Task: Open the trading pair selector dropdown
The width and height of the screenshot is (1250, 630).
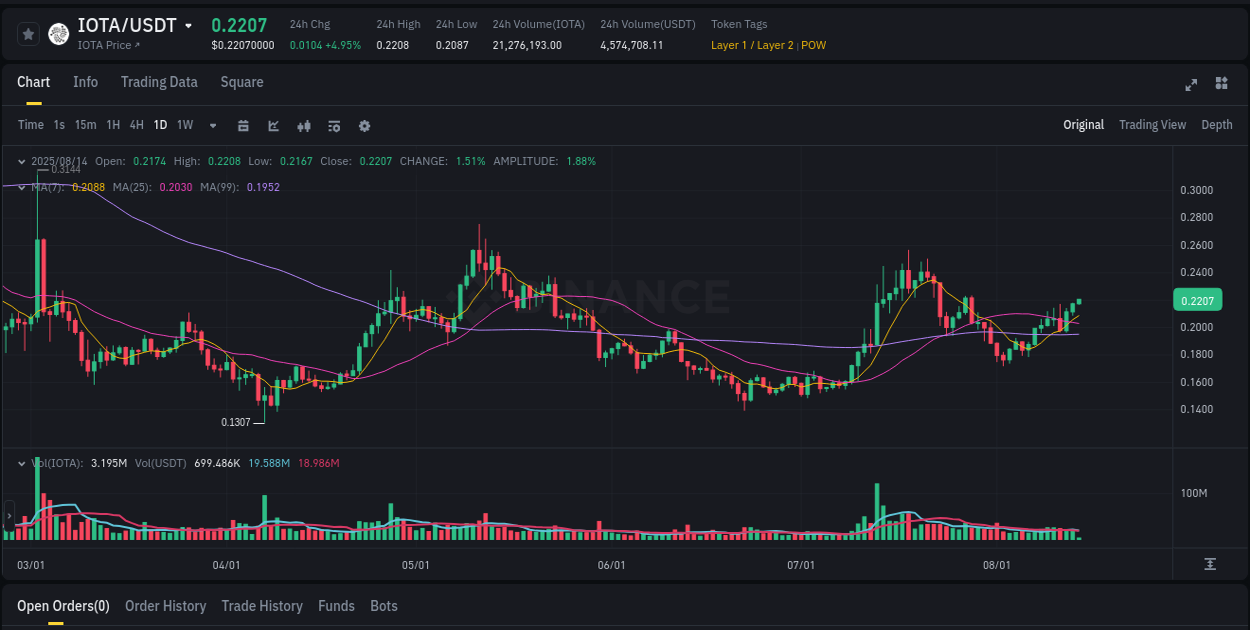Action: coord(188,25)
